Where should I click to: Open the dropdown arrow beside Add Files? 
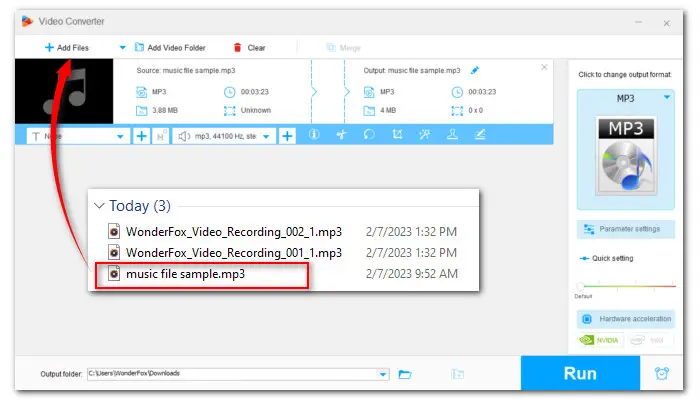(x=122, y=47)
